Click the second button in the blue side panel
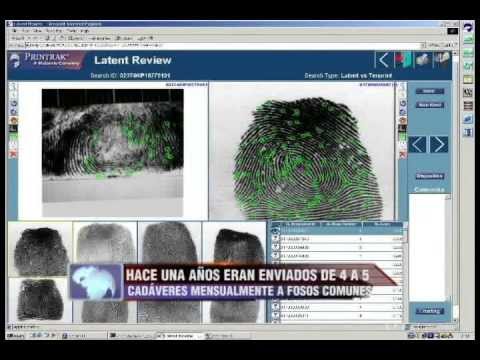 (430, 105)
